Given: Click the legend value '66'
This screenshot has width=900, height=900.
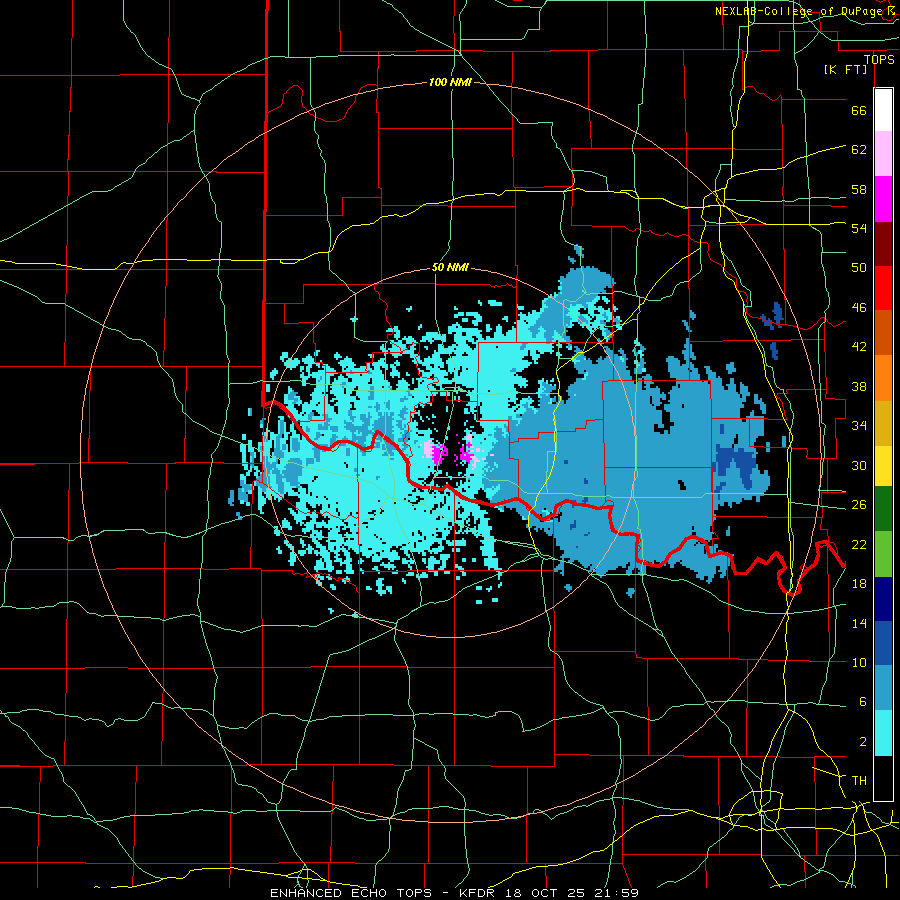Looking at the screenshot, I should [859, 110].
